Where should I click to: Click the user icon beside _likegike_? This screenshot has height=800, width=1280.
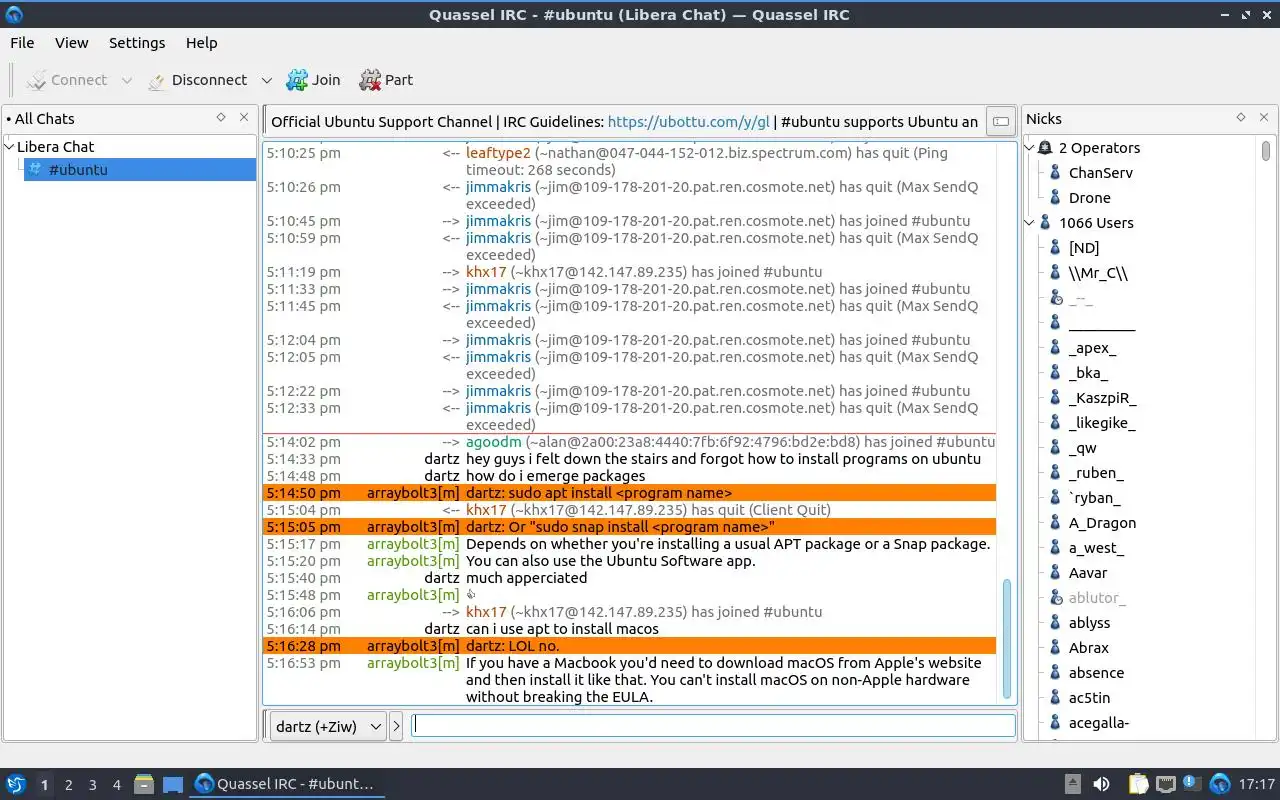(x=1055, y=423)
